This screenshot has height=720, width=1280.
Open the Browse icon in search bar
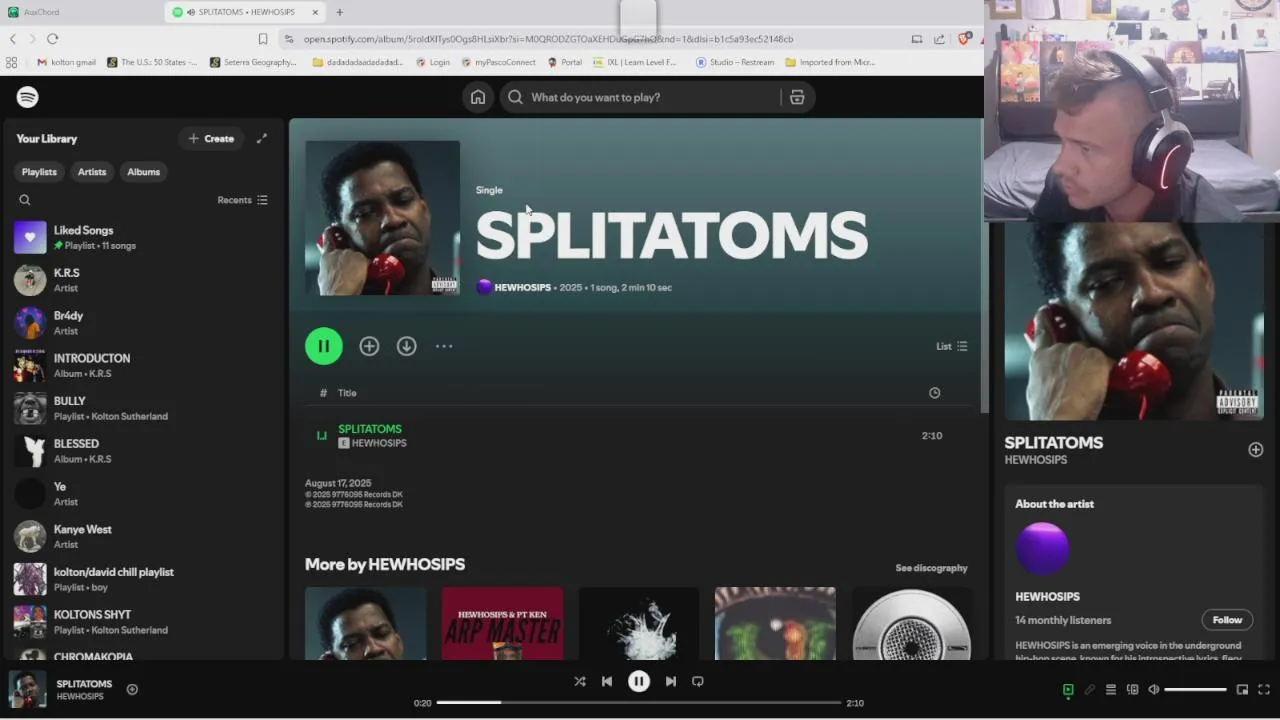(x=797, y=97)
